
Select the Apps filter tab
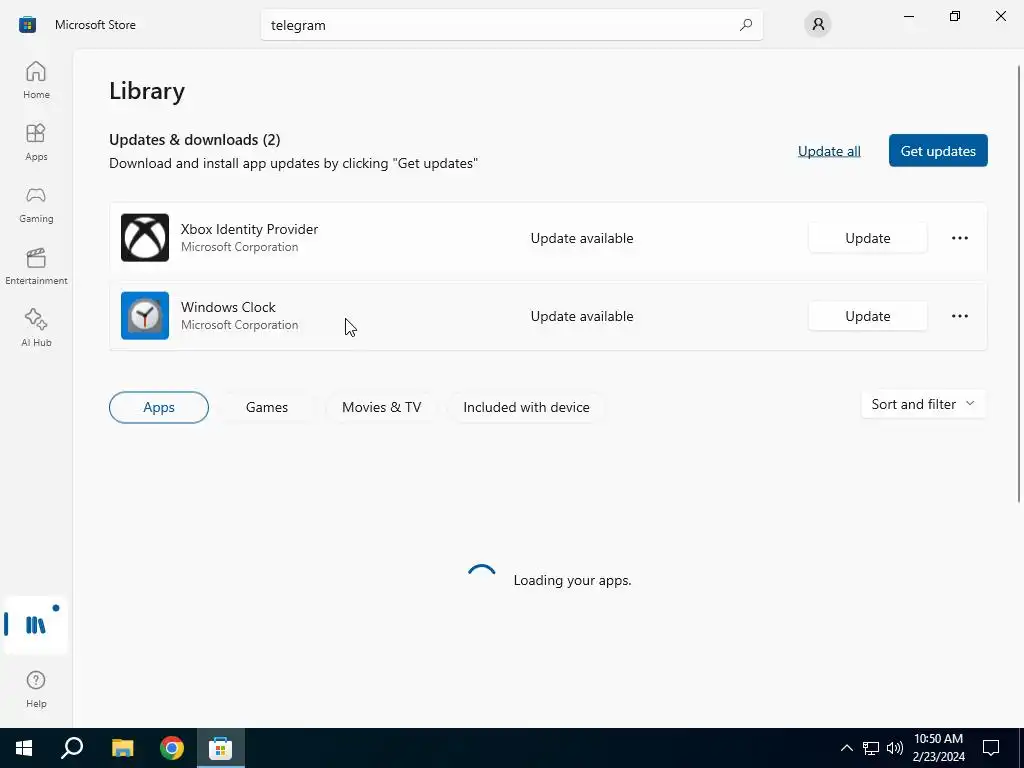coord(159,407)
